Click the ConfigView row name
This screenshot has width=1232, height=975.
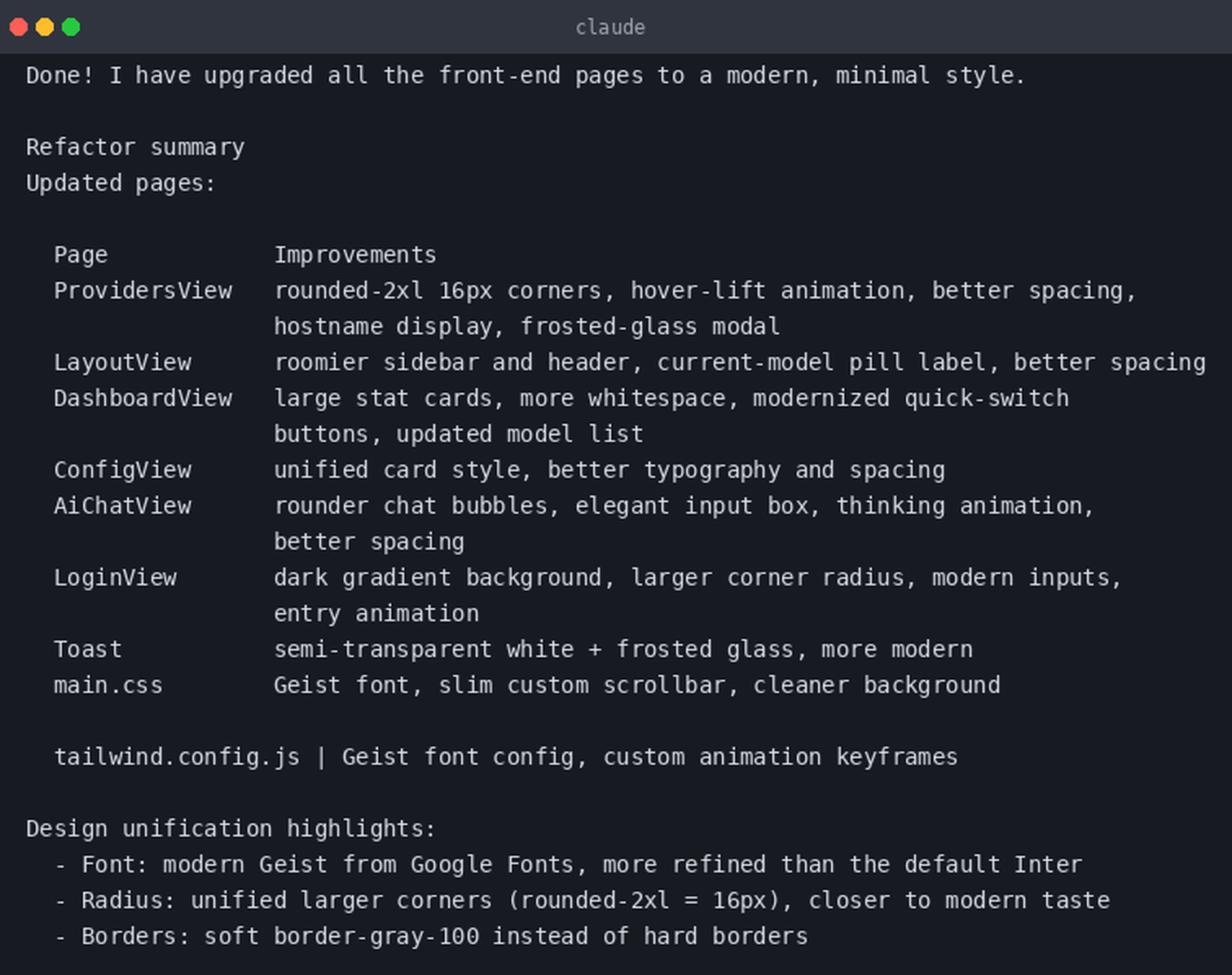click(x=123, y=470)
